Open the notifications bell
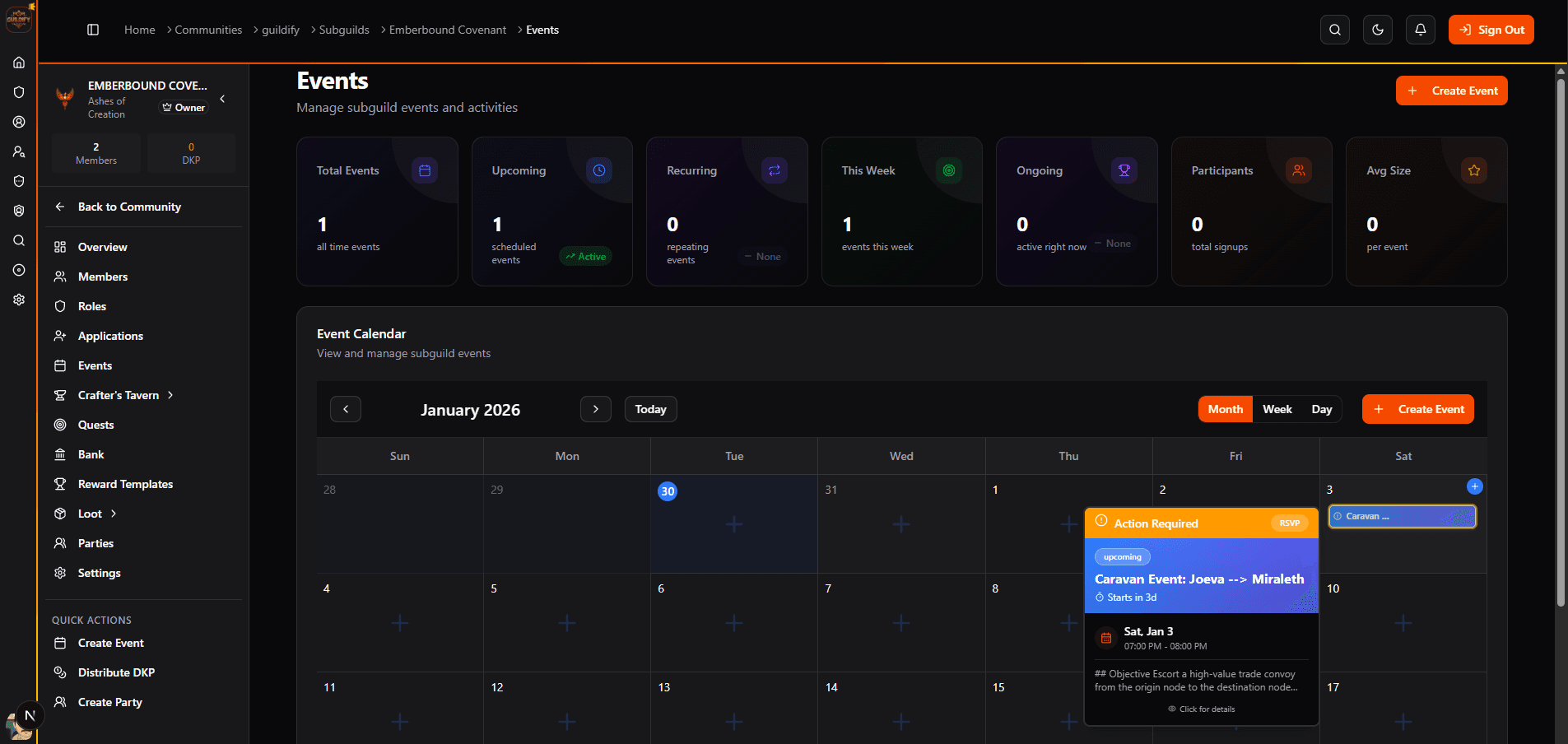Screen dimensions: 1568x744 (x=1420, y=29)
